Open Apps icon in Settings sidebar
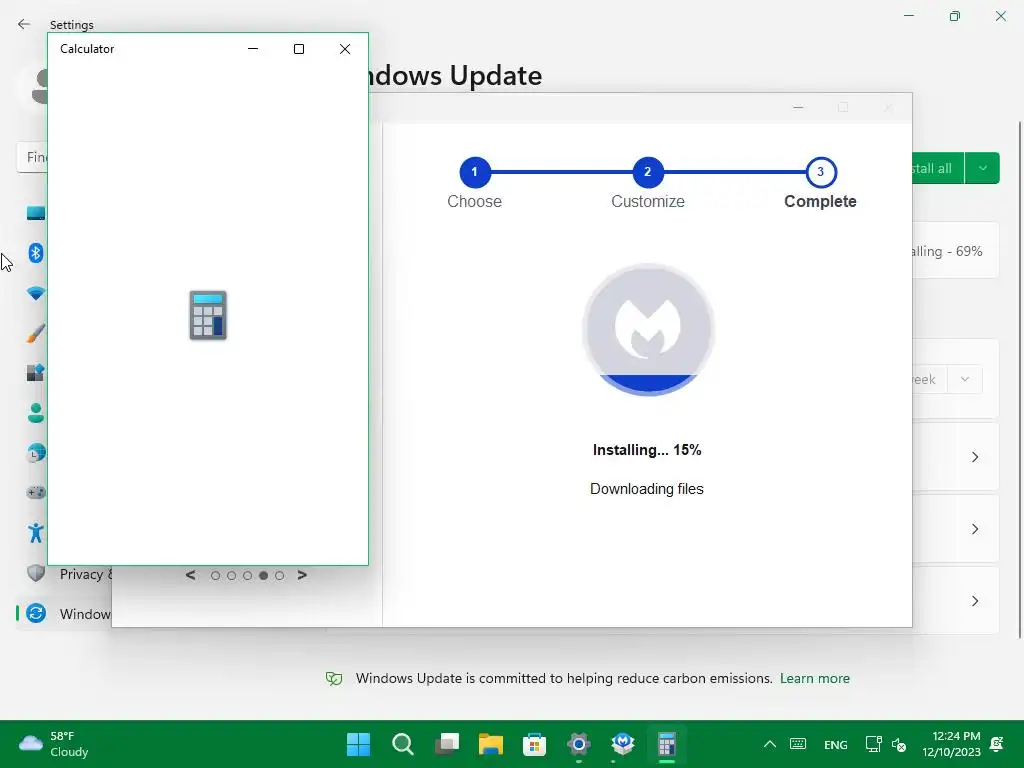 coord(36,373)
